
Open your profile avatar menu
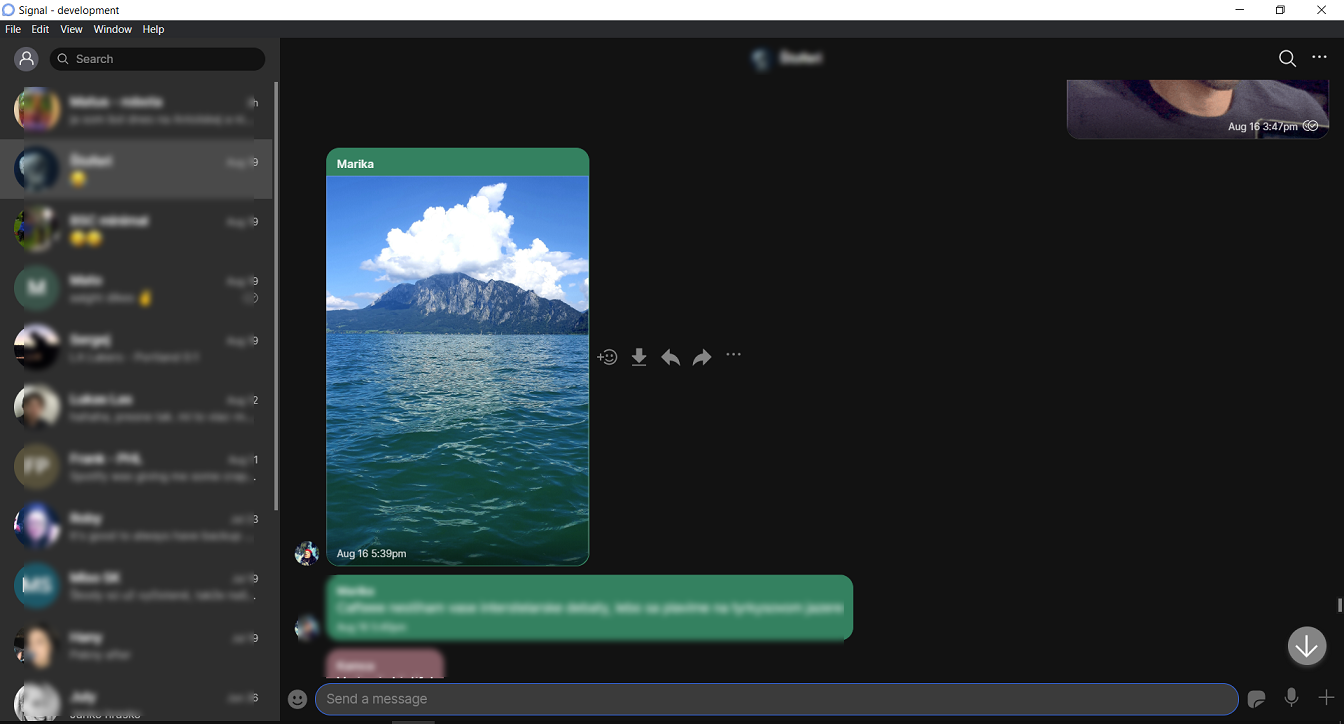(x=27, y=59)
